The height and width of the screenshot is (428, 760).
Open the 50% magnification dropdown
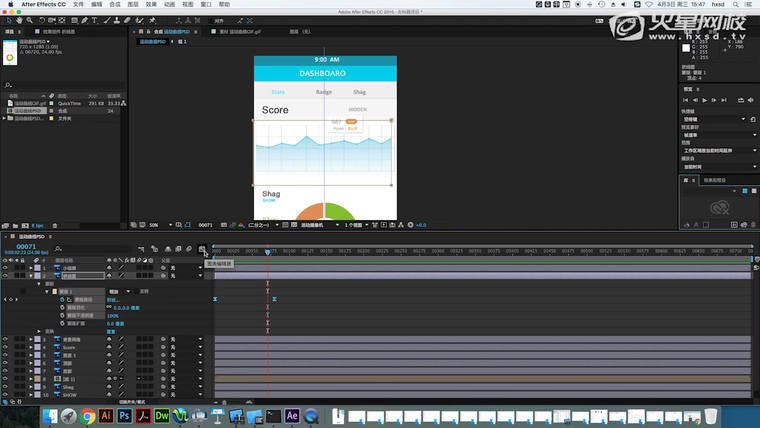click(x=156, y=225)
